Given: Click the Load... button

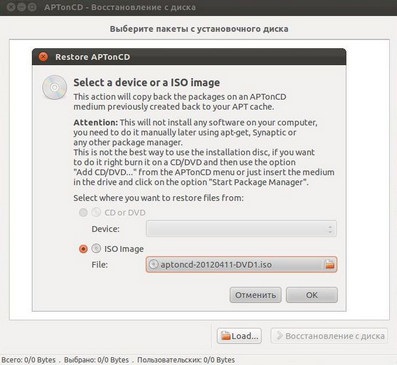Looking at the screenshot, I should (239, 336).
